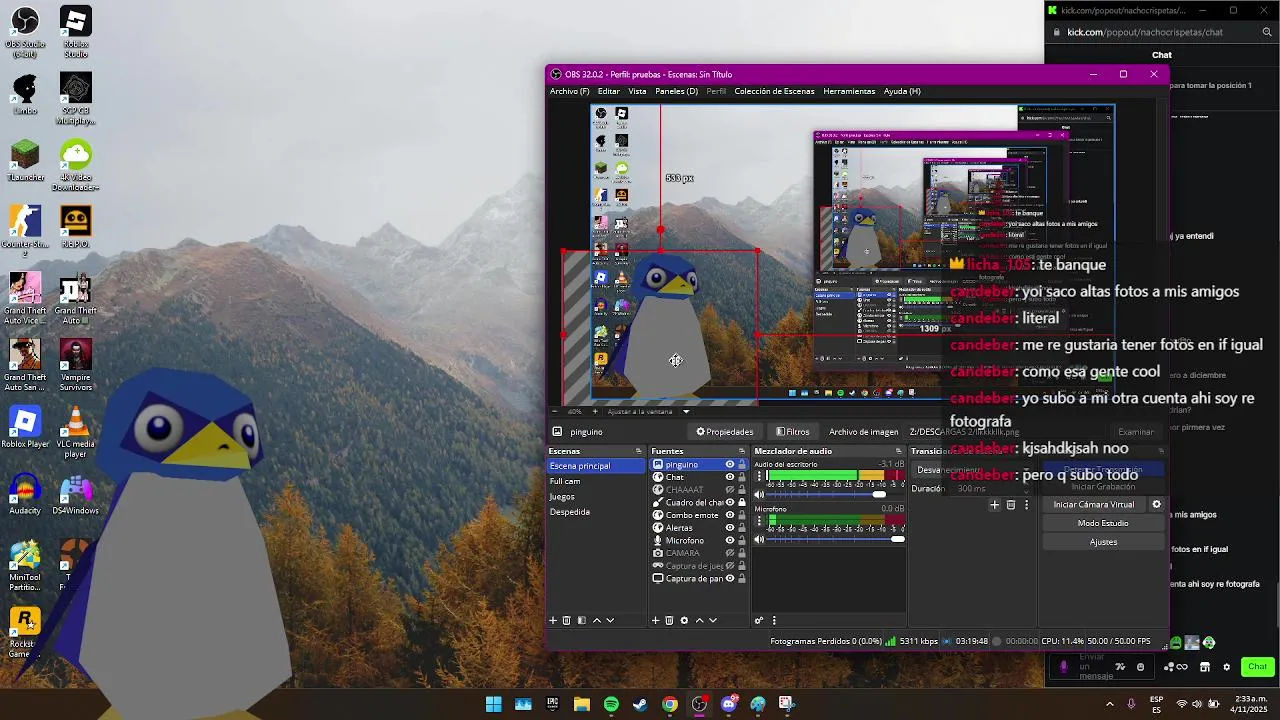The width and height of the screenshot is (1280, 720).
Task: Add a new source with the Fuentes plus icon
Action: (655, 620)
